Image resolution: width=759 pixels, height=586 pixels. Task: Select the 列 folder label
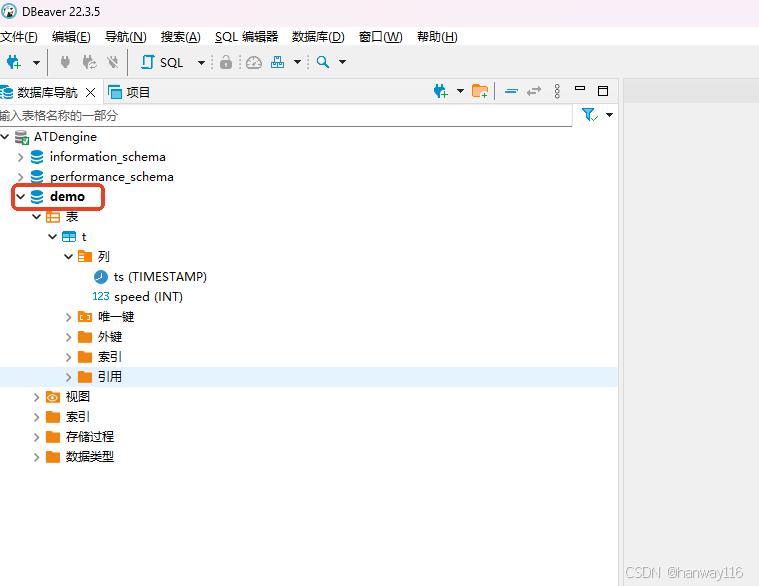[104, 256]
